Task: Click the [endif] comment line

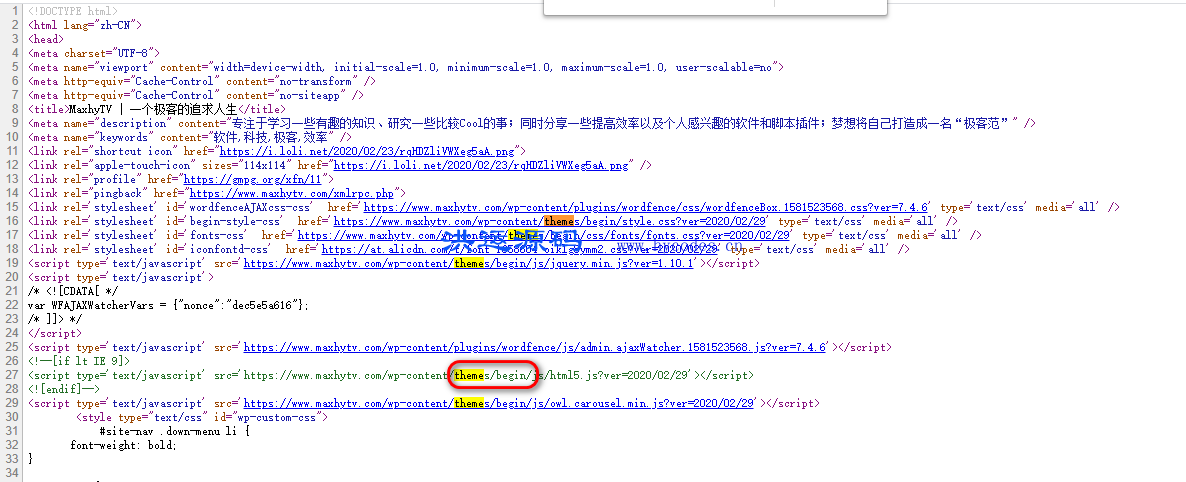Action: click(64, 389)
